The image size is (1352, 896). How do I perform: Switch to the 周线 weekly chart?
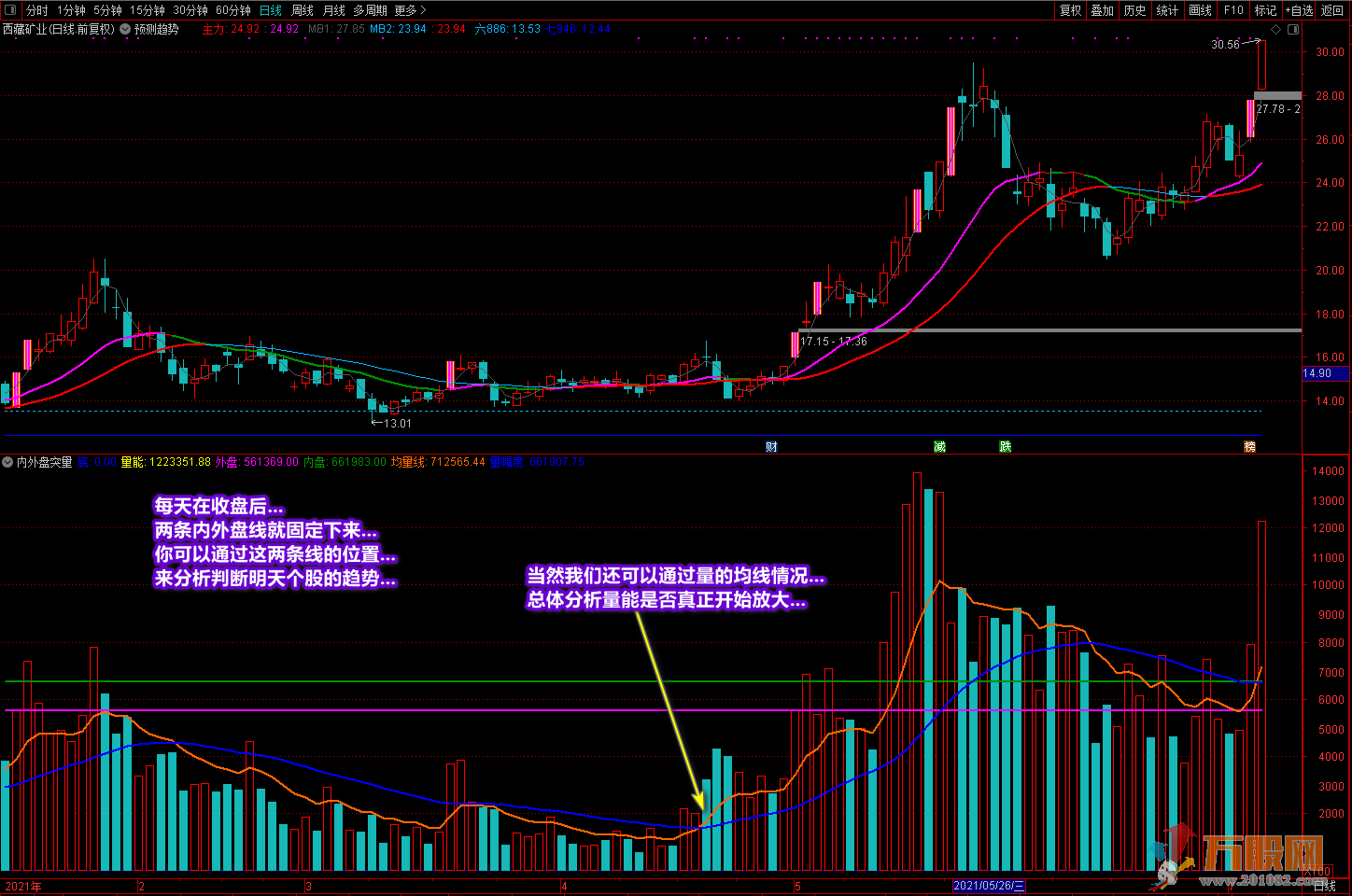pyautogui.click(x=303, y=10)
